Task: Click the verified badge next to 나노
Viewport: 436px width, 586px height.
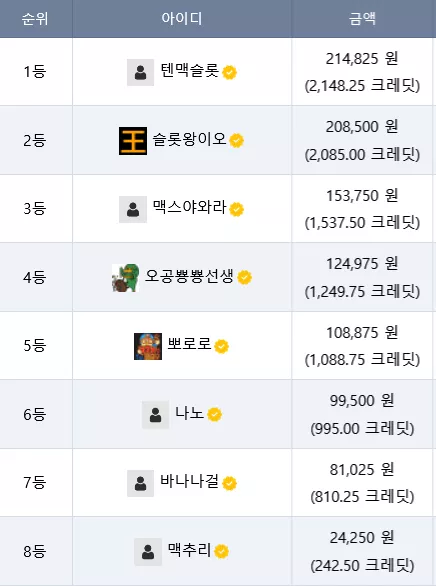Action: pyautogui.click(x=214, y=414)
